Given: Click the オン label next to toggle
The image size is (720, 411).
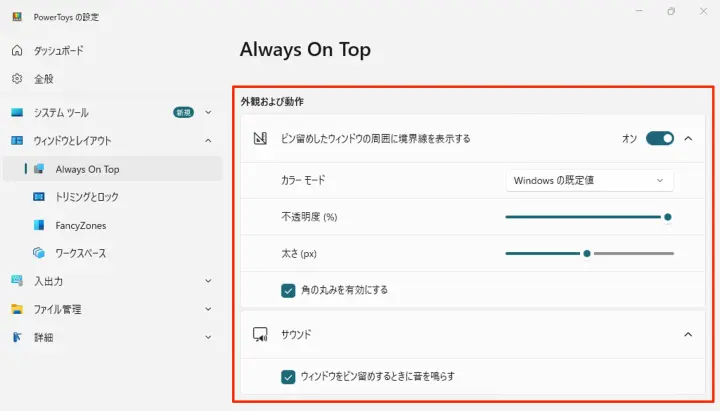Looking at the screenshot, I should coord(629,138).
